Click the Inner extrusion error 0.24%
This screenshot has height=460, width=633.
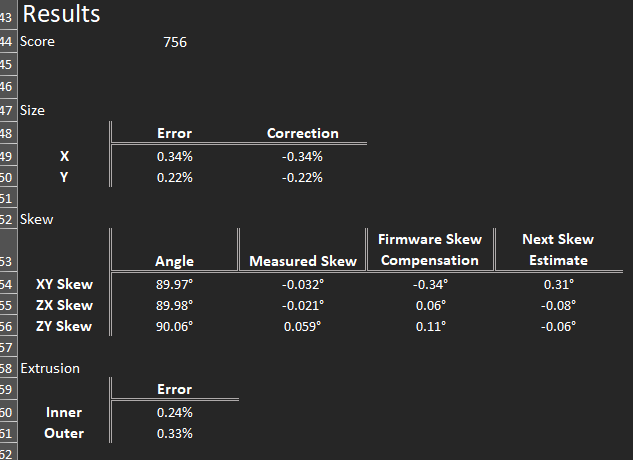click(x=174, y=412)
